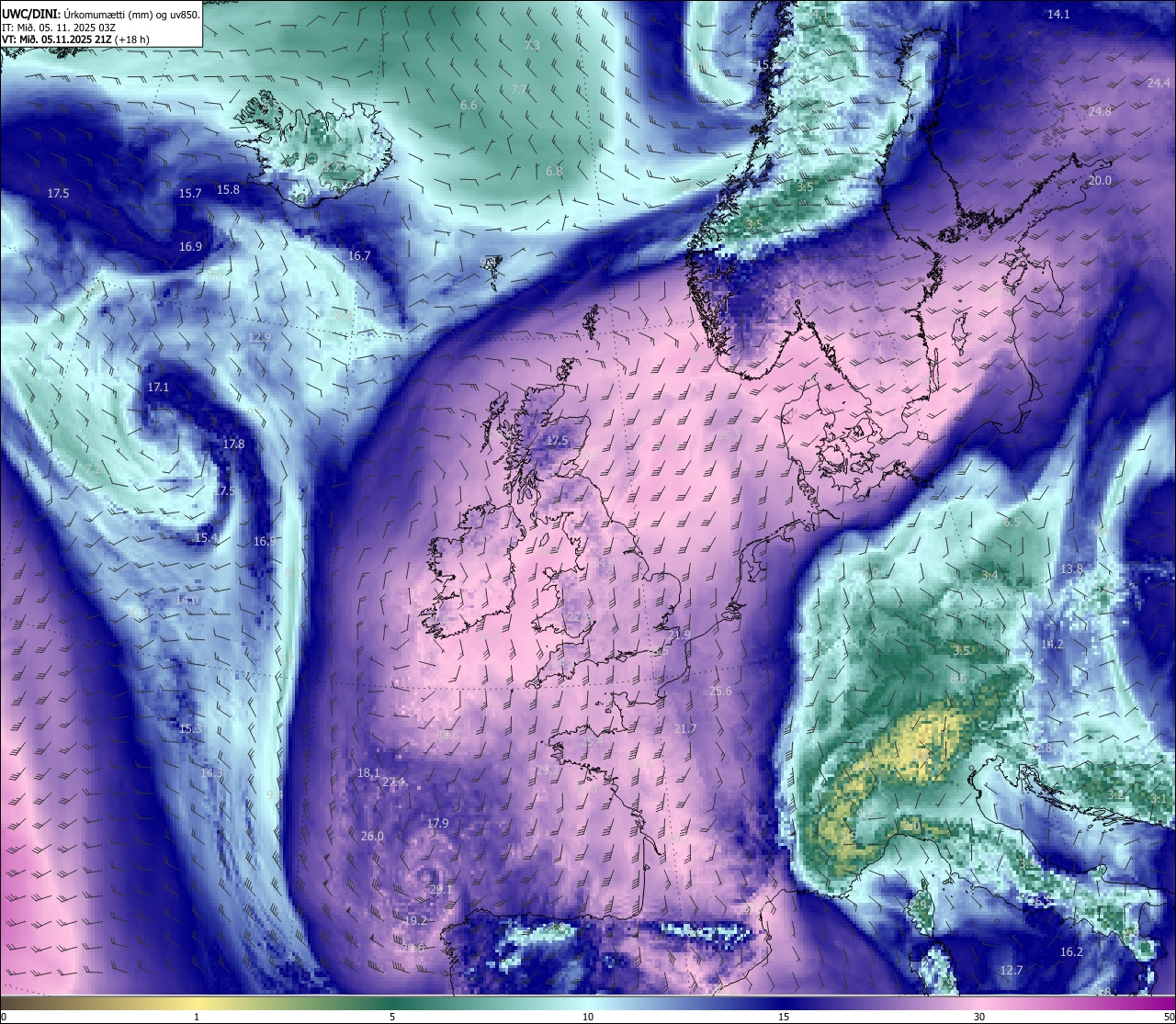
Task: Click the 6.5 value label
Action: (x=1012, y=522)
